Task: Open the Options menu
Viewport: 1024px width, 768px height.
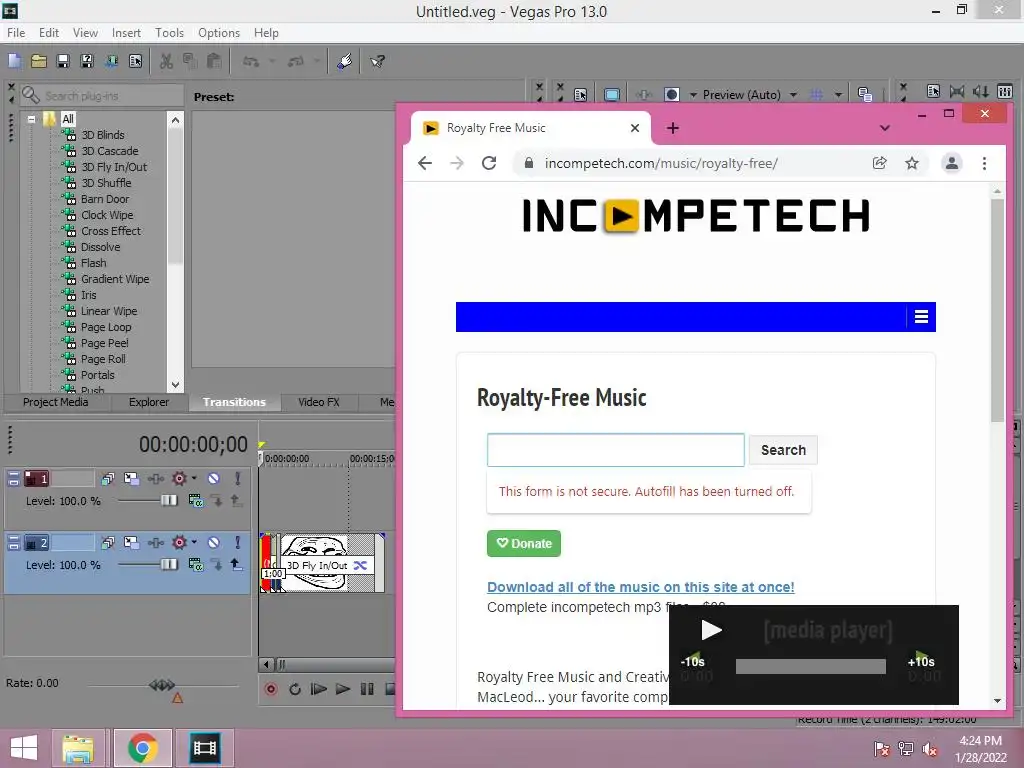Action: click(x=219, y=33)
